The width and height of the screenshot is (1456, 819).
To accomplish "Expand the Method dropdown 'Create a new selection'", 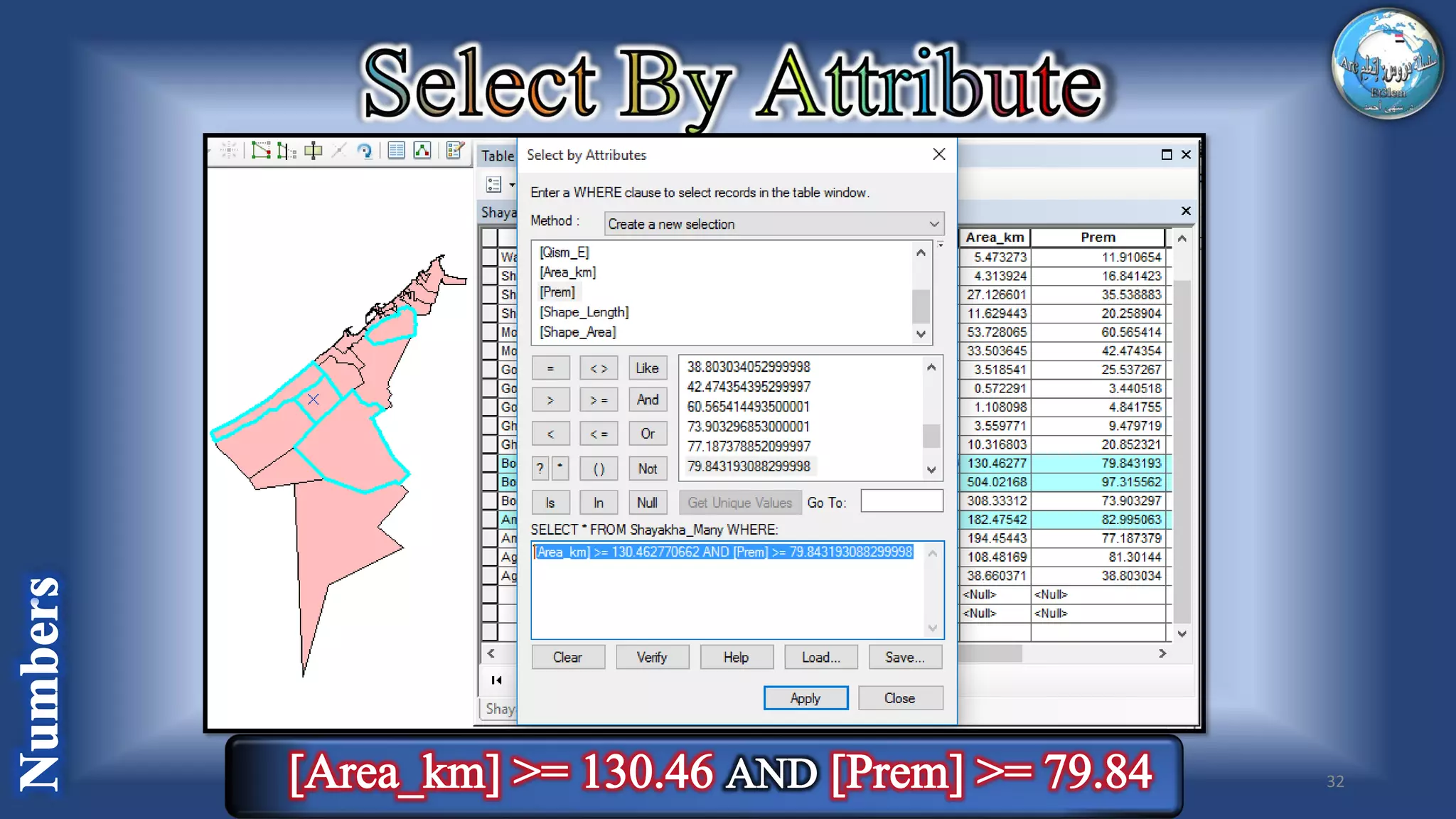I will [x=773, y=224].
